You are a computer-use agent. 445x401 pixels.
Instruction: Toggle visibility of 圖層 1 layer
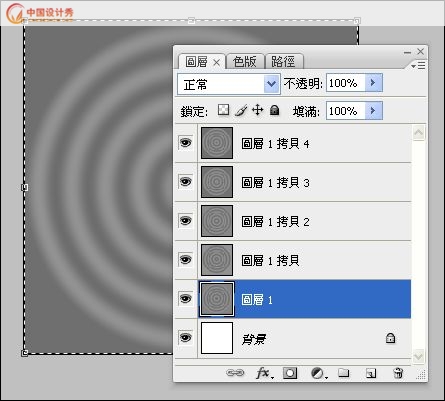185,299
